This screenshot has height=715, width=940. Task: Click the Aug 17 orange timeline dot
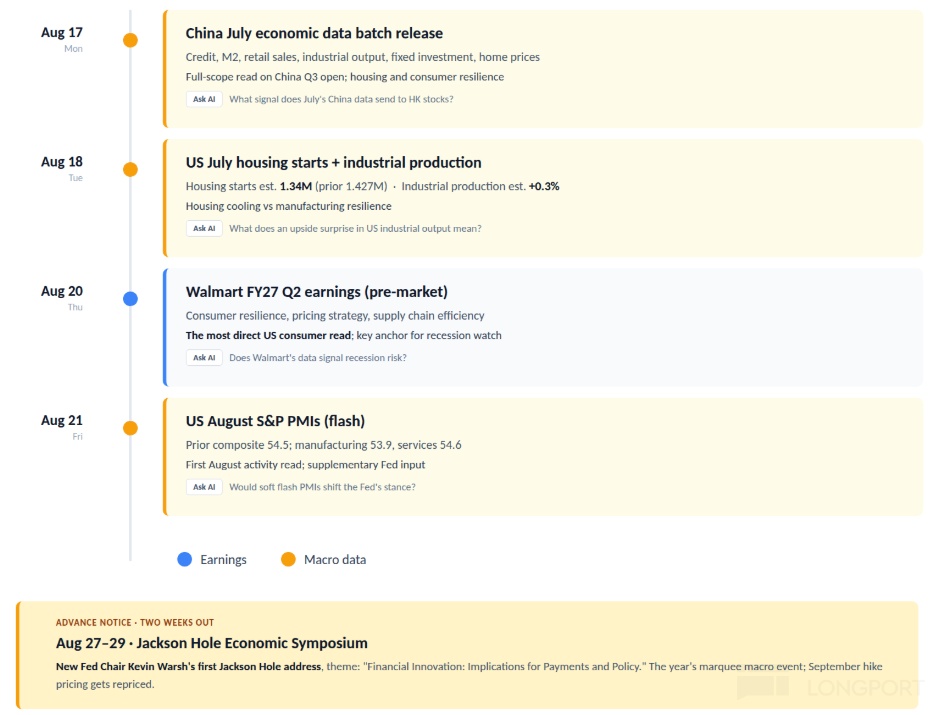[x=130, y=40]
